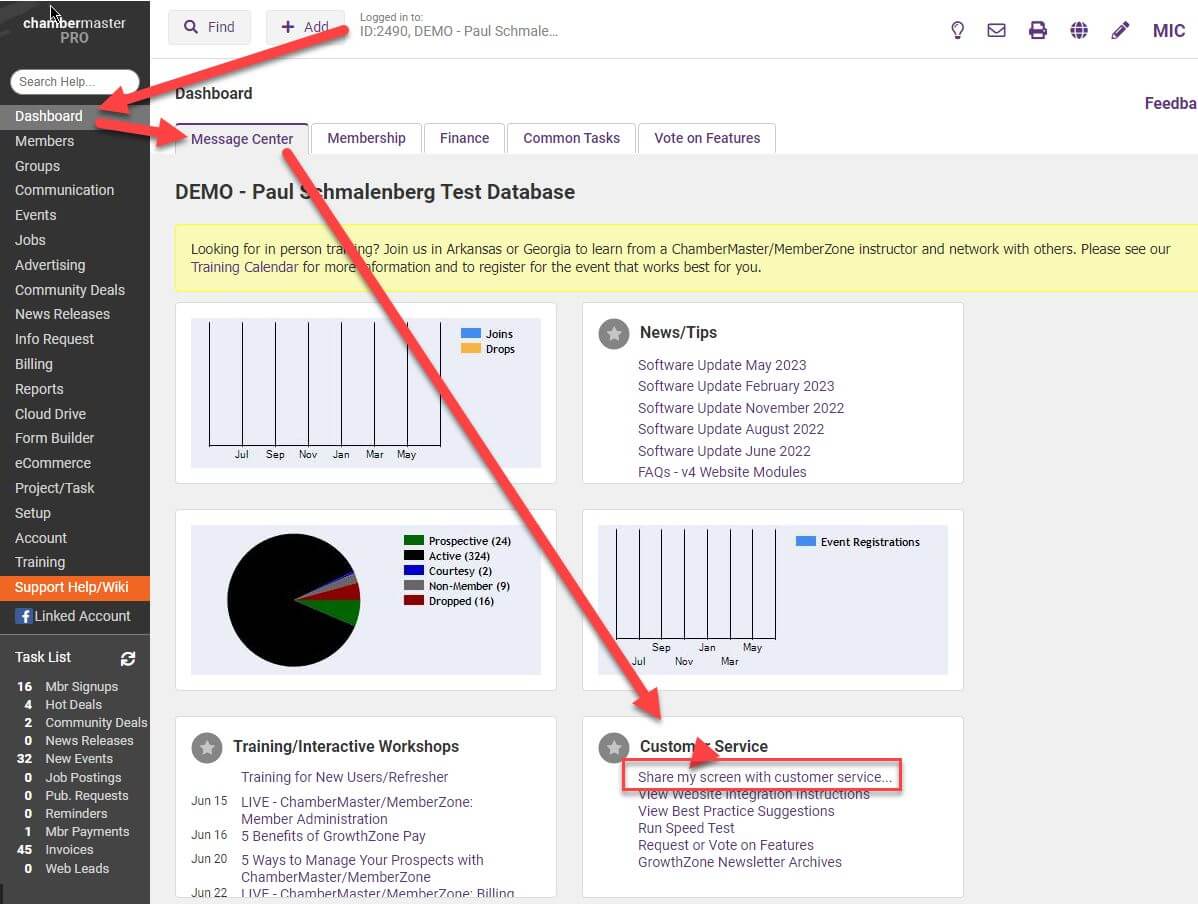Screen dimensions: 1198x904
Task: Click the Search Help input field
Action: coord(74,82)
